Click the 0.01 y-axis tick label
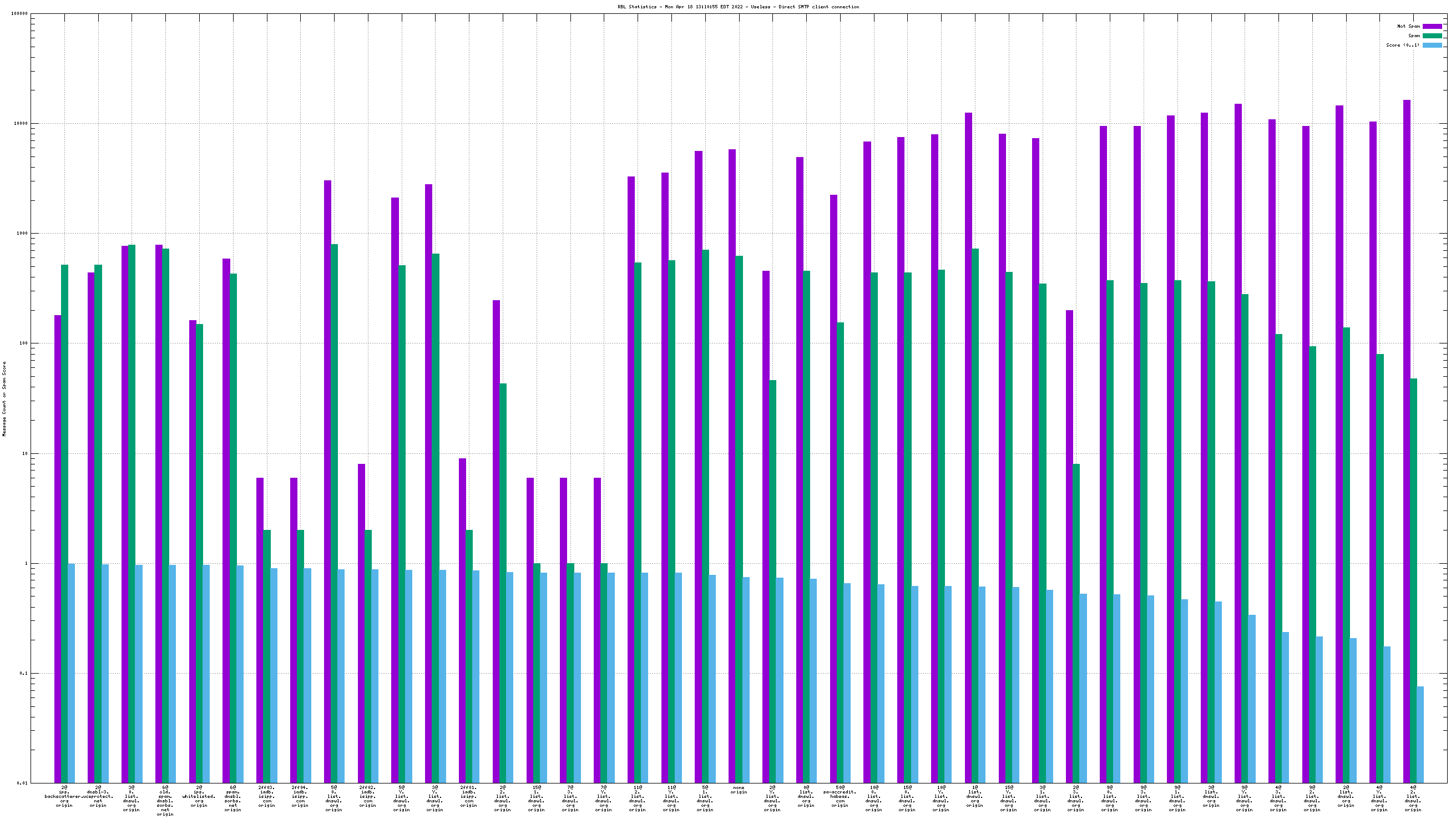The image size is (1456, 819). [x=22, y=783]
